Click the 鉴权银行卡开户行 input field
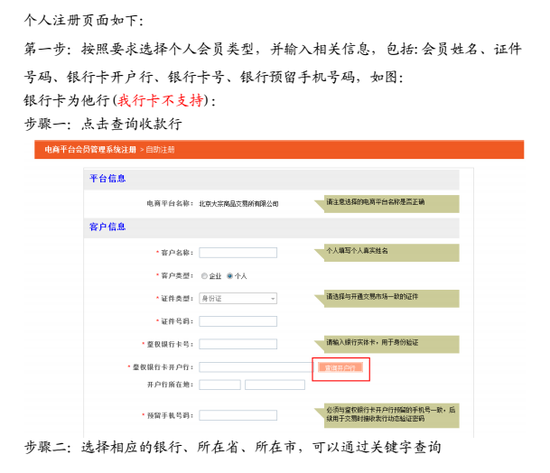Image resolution: width=550 pixels, height=473 pixels. [x=255, y=367]
